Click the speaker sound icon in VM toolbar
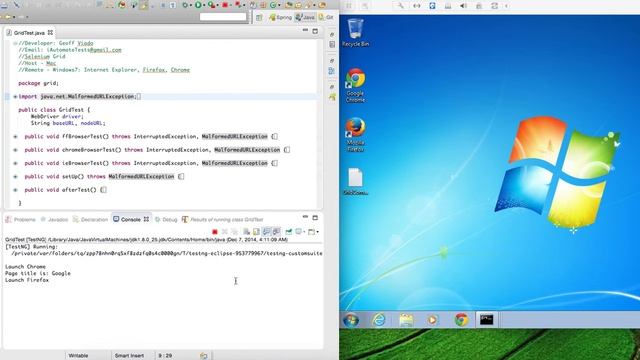Image resolution: width=640 pixels, height=360 pixels. pos(463,6)
